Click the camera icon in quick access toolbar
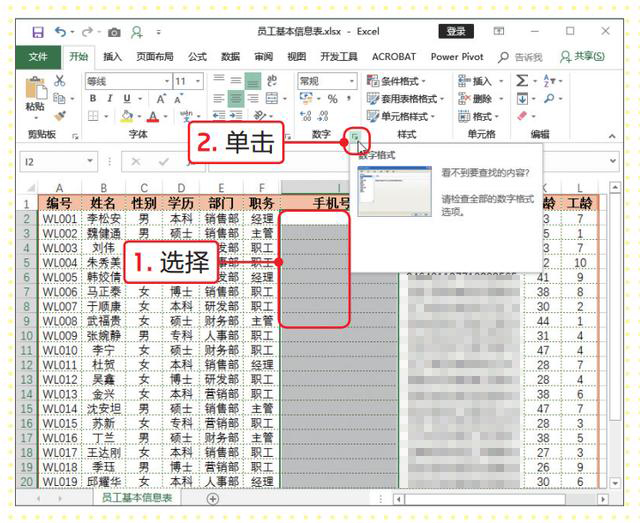The image size is (640, 523). [x=113, y=32]
